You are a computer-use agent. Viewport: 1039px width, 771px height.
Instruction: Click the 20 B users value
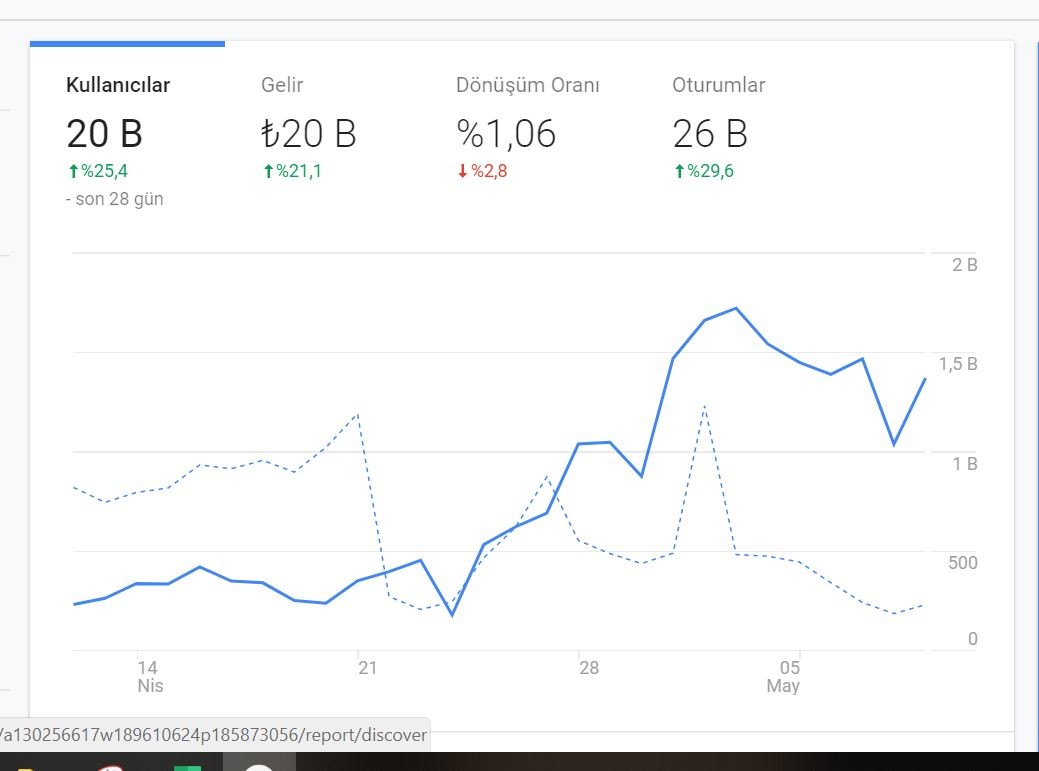tap(105, 134)
